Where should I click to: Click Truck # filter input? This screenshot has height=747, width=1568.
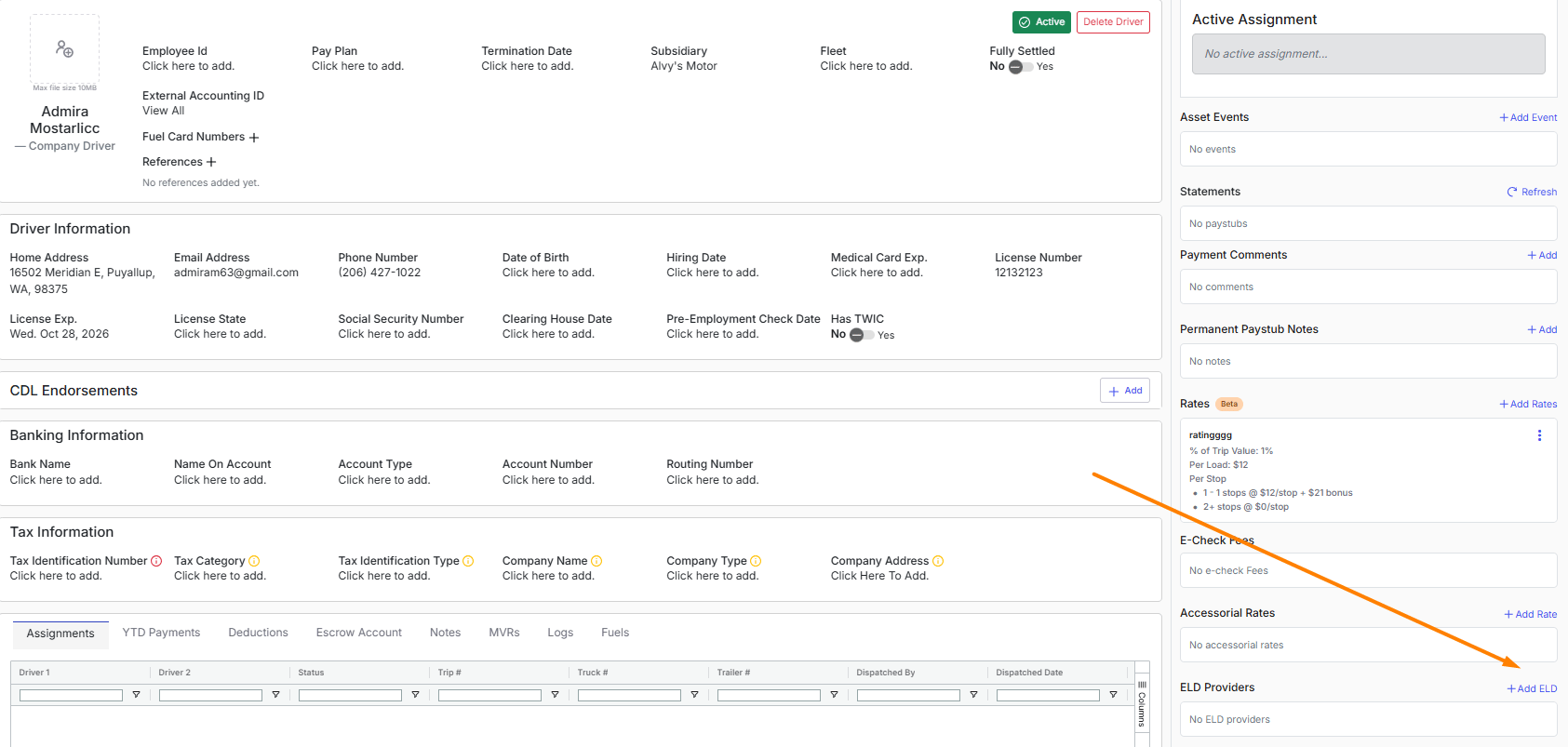point(629,695)
